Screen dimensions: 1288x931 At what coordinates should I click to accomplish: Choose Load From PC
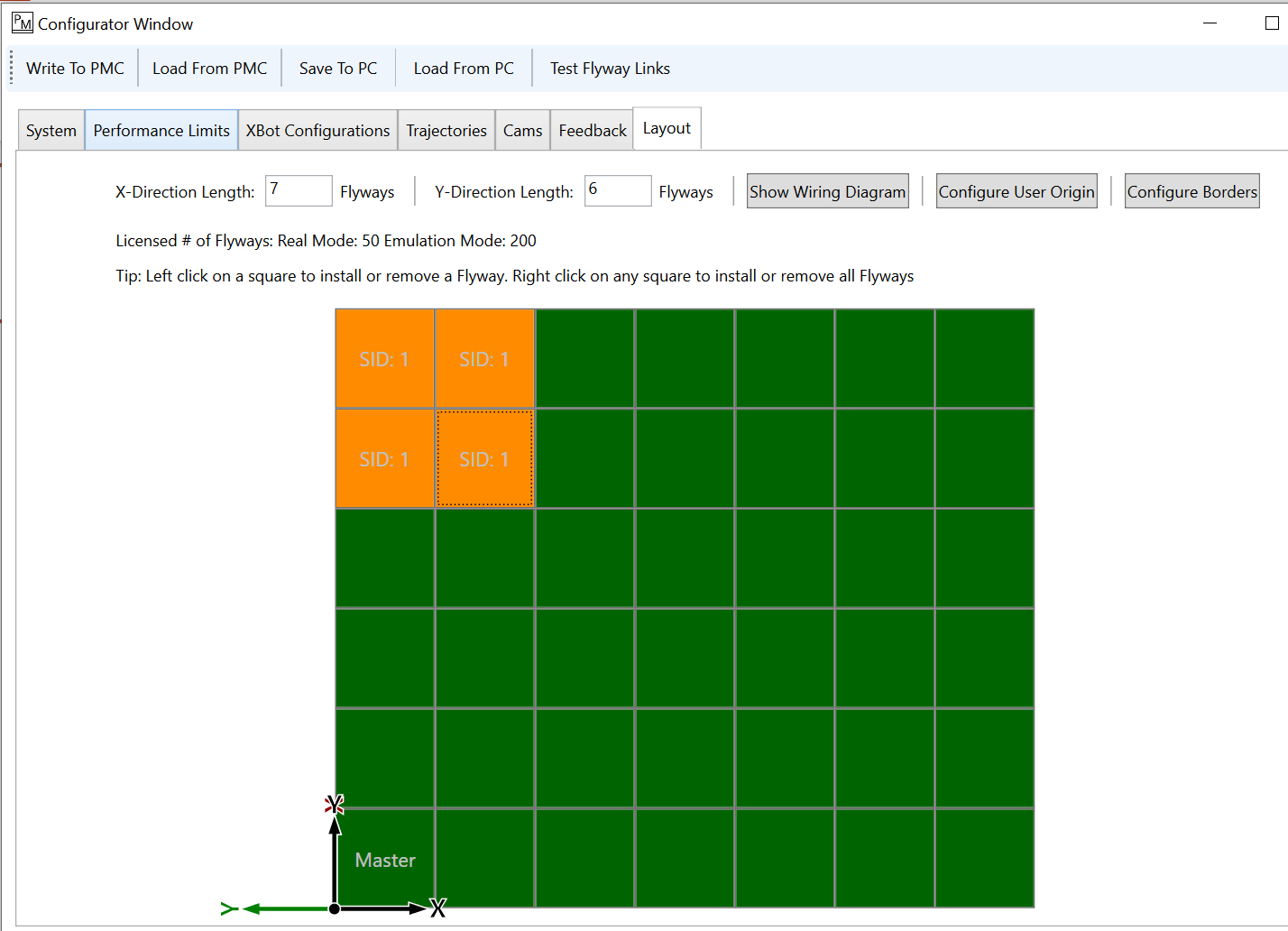tap(464, 69)
